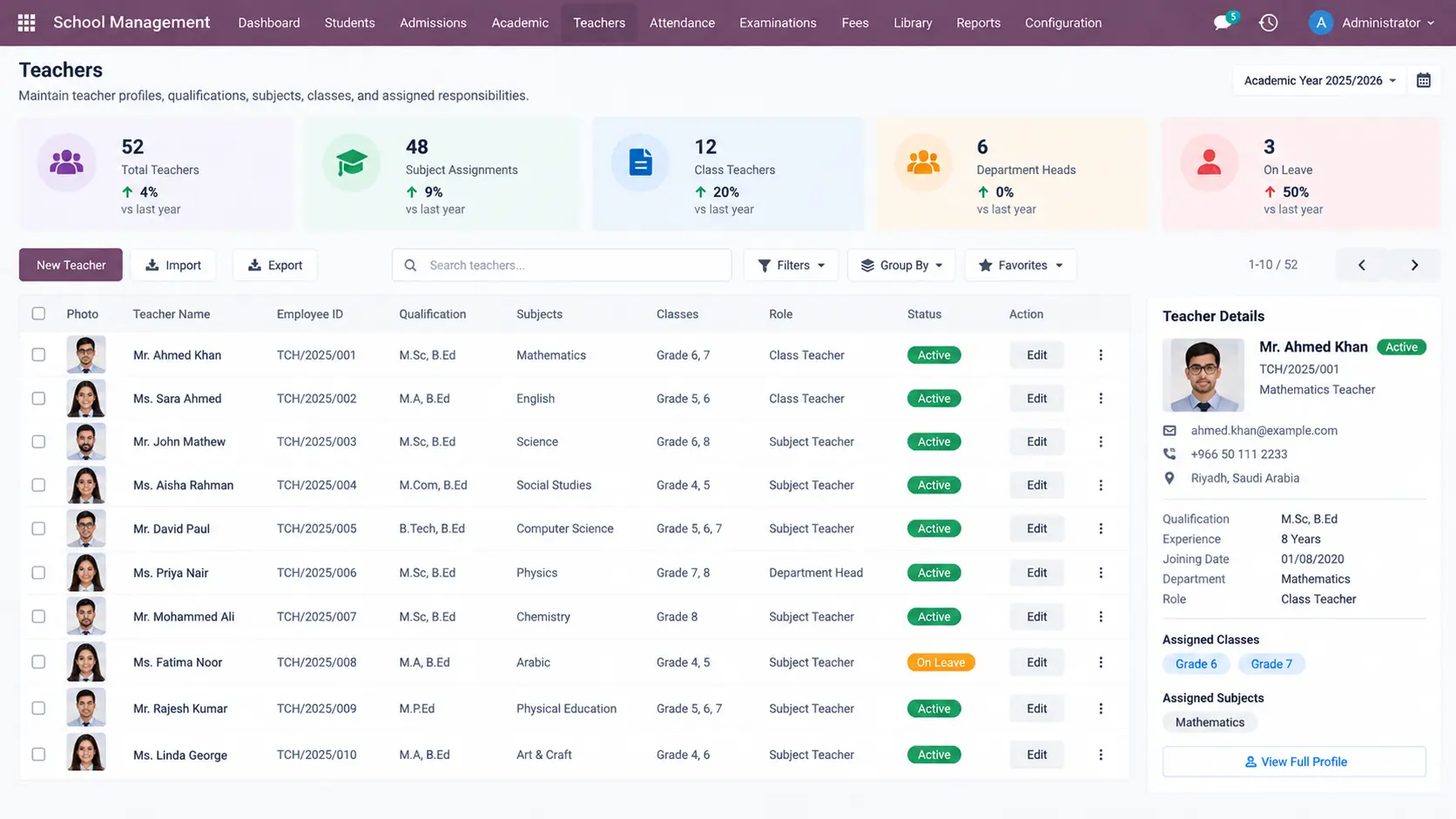The height and width of the screenshot is (819, 1456).
Task: Click calendar icon beside academic year
Action: click(x=1424, y=80)
